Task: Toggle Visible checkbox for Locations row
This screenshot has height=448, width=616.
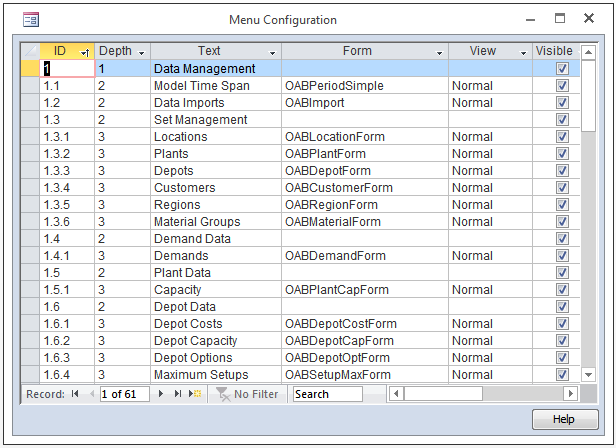Action: pyautogui.click(x=562, y=137)
